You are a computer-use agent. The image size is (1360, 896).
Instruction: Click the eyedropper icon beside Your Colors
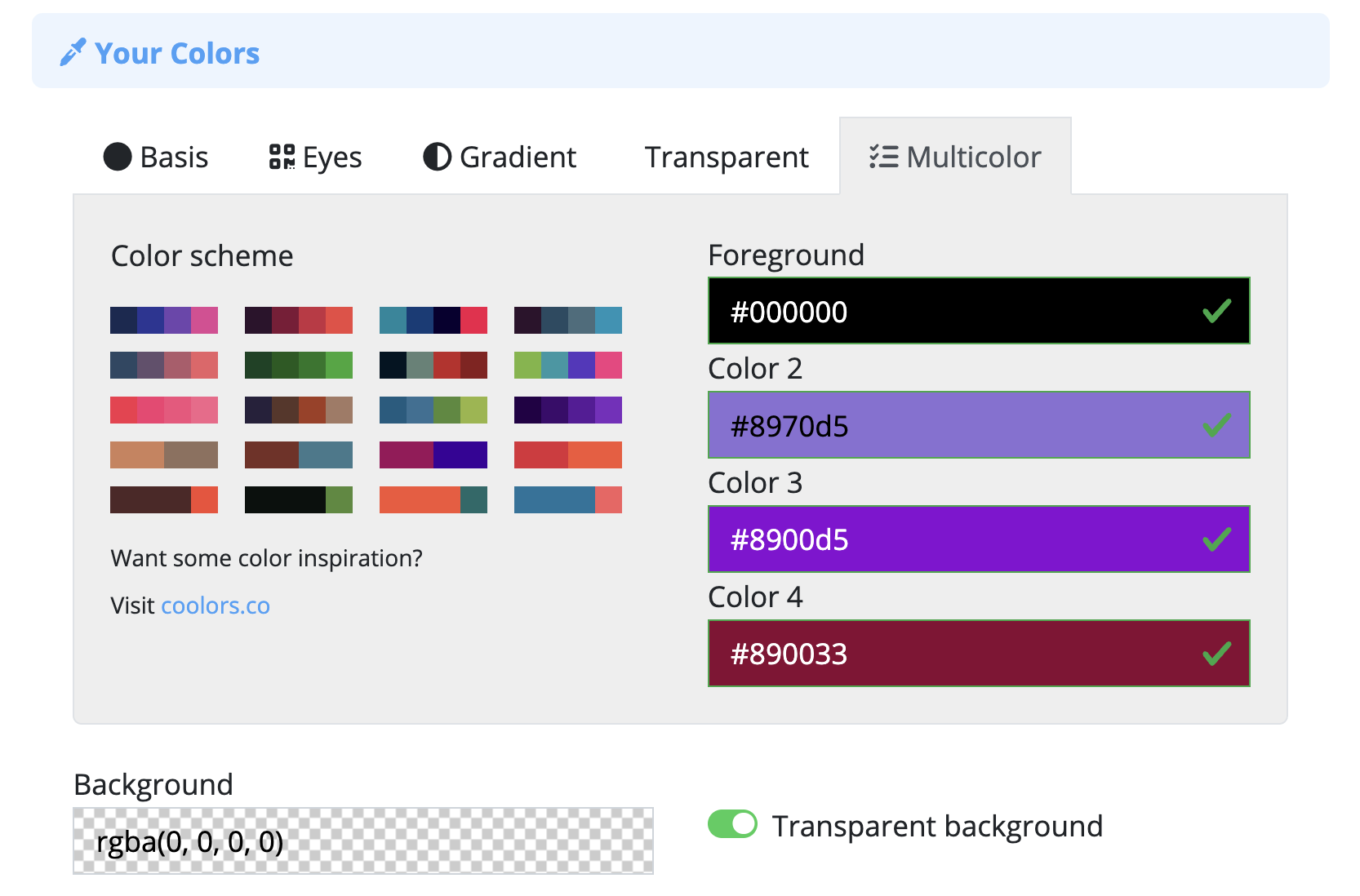pyautogui.click(x=73, y=53)
